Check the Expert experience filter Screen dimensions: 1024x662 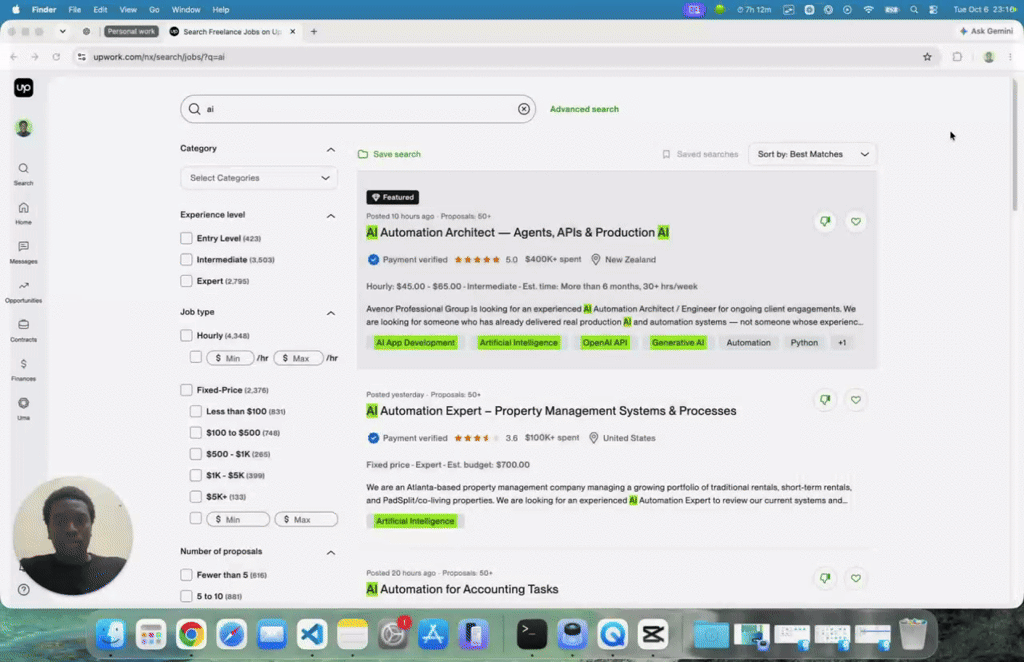point(186,281)
